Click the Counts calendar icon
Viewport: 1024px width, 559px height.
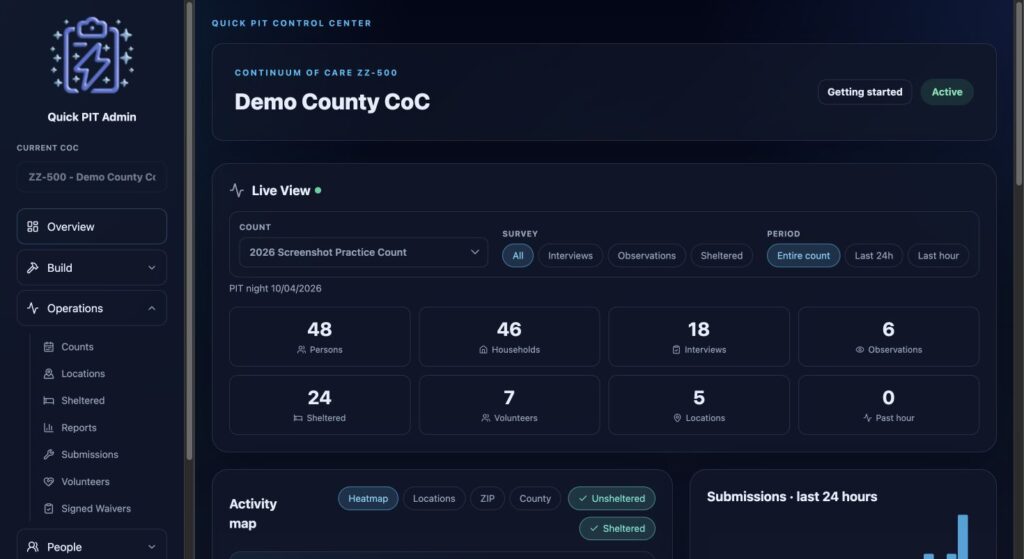pos(48,347)
